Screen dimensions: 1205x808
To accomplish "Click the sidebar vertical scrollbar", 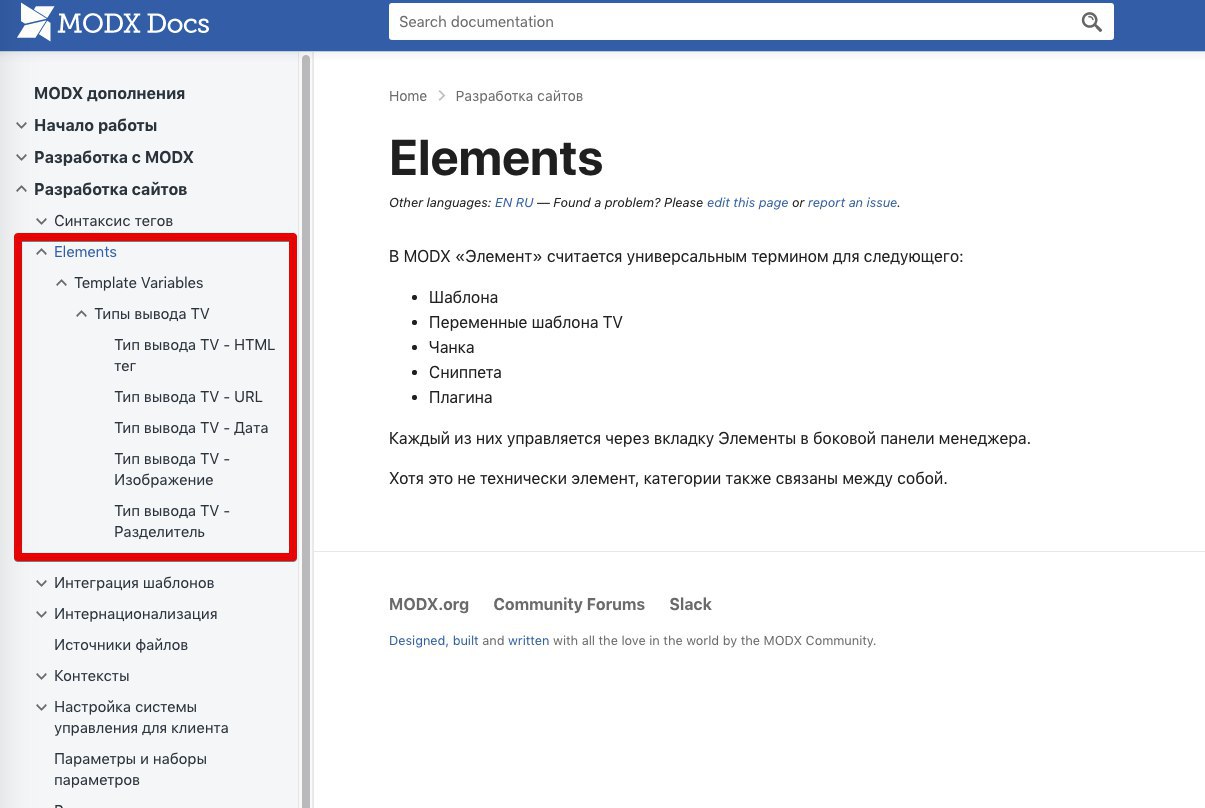I will [306, 430].
